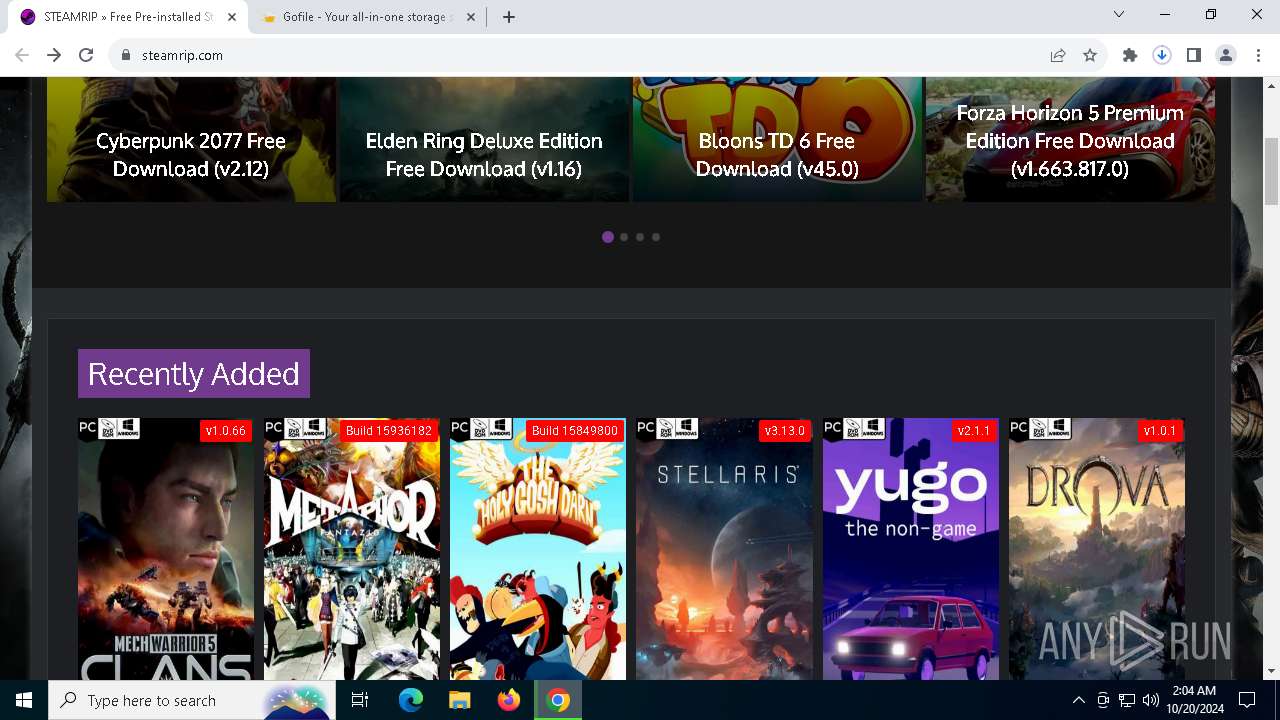This screenshot has width=1280, height=720.
Task: Open the MechWarrior 5 Clans cover
Action: 166,549
